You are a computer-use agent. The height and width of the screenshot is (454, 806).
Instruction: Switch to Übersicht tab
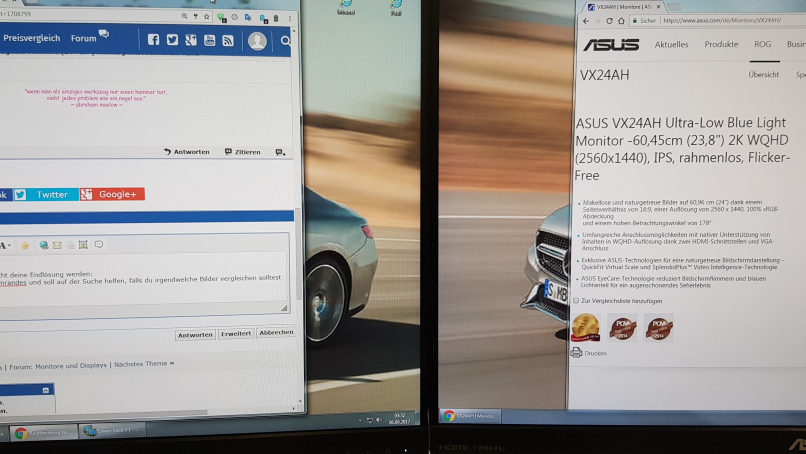pos(764,75)
